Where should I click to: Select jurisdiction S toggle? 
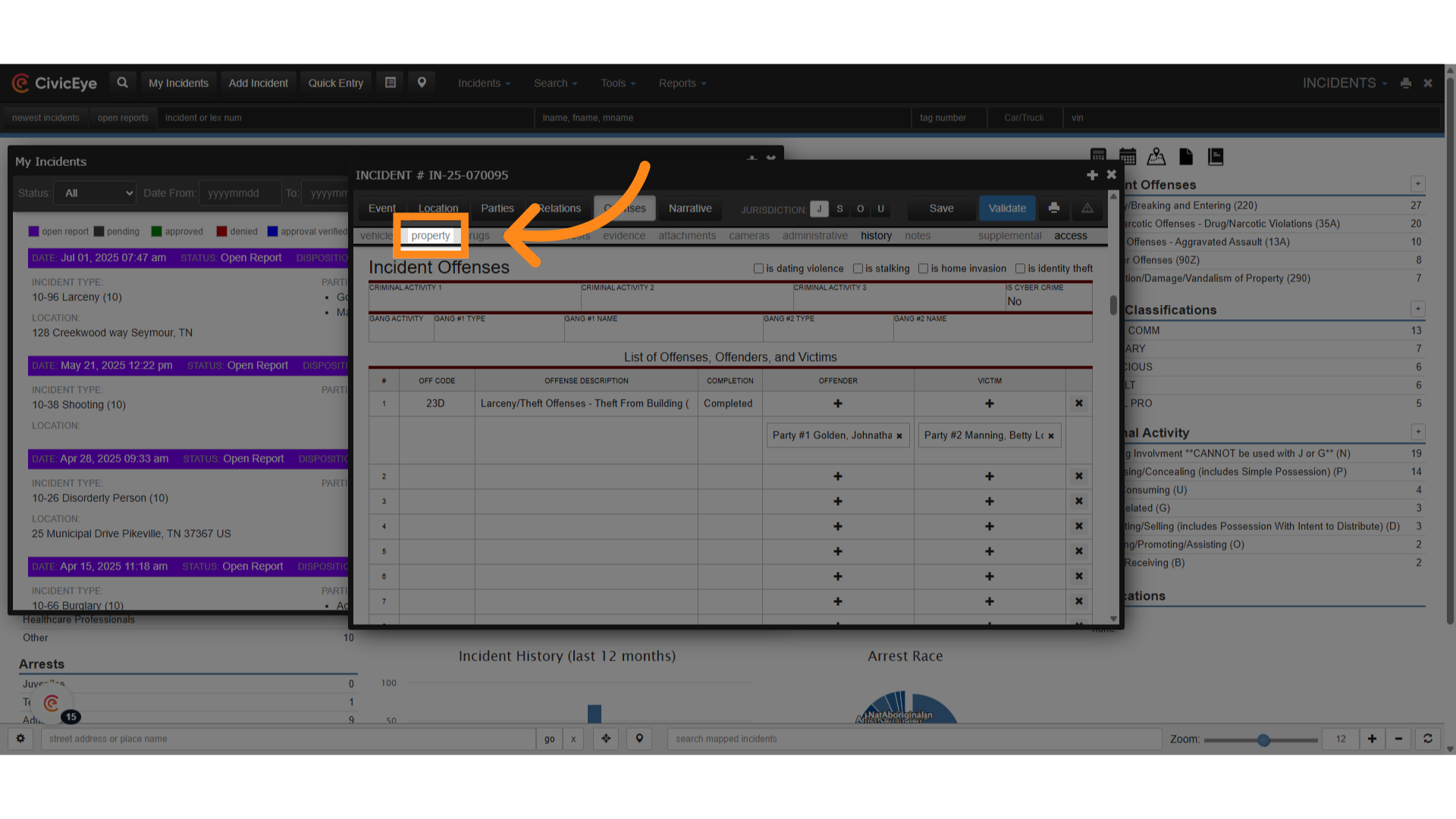click(x=839, y=209)
